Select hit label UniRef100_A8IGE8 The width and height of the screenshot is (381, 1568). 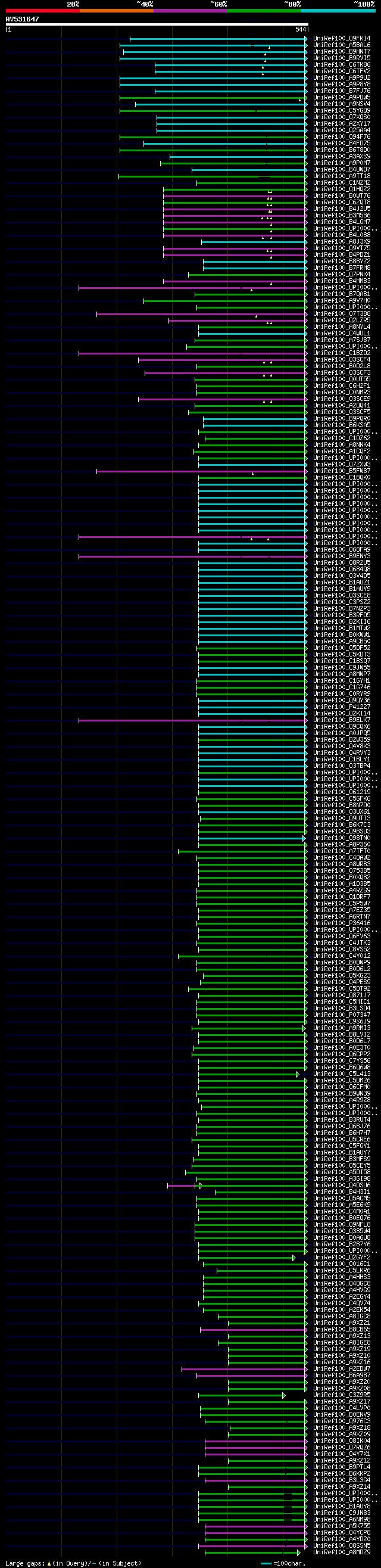(x=342, y=1342)
